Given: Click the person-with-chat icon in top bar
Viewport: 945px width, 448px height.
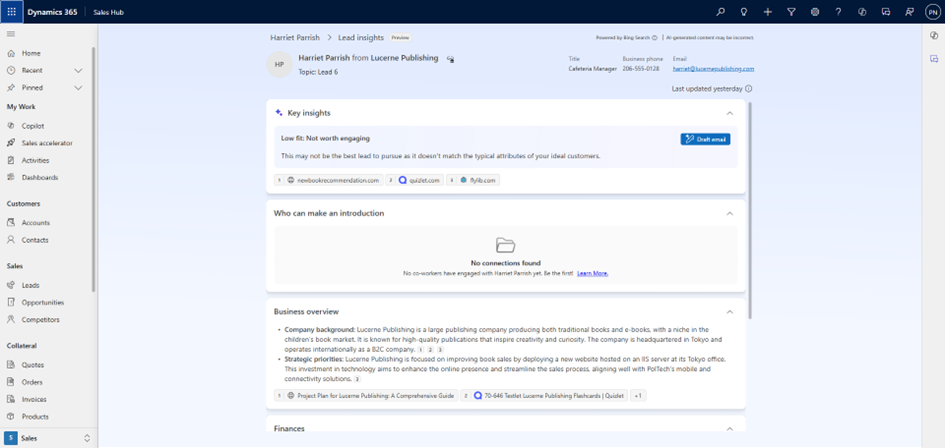Looking at the screenshot, I should tap(909, 11).
